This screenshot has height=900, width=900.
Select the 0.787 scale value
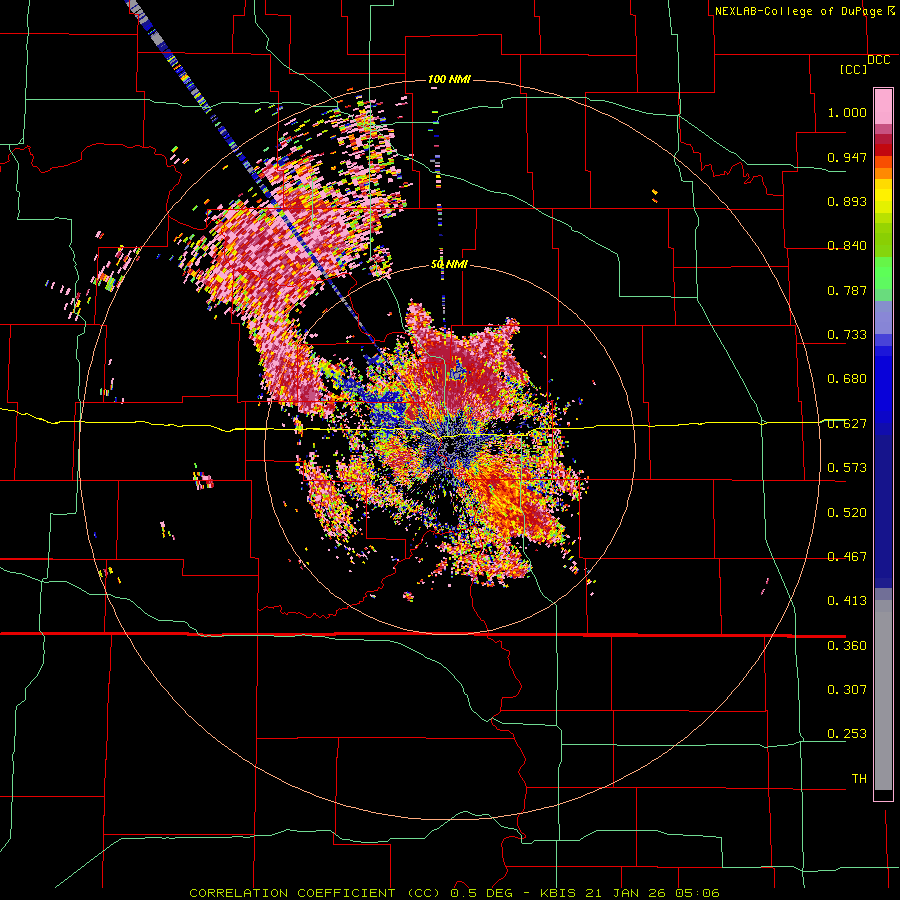click(847, 290)
